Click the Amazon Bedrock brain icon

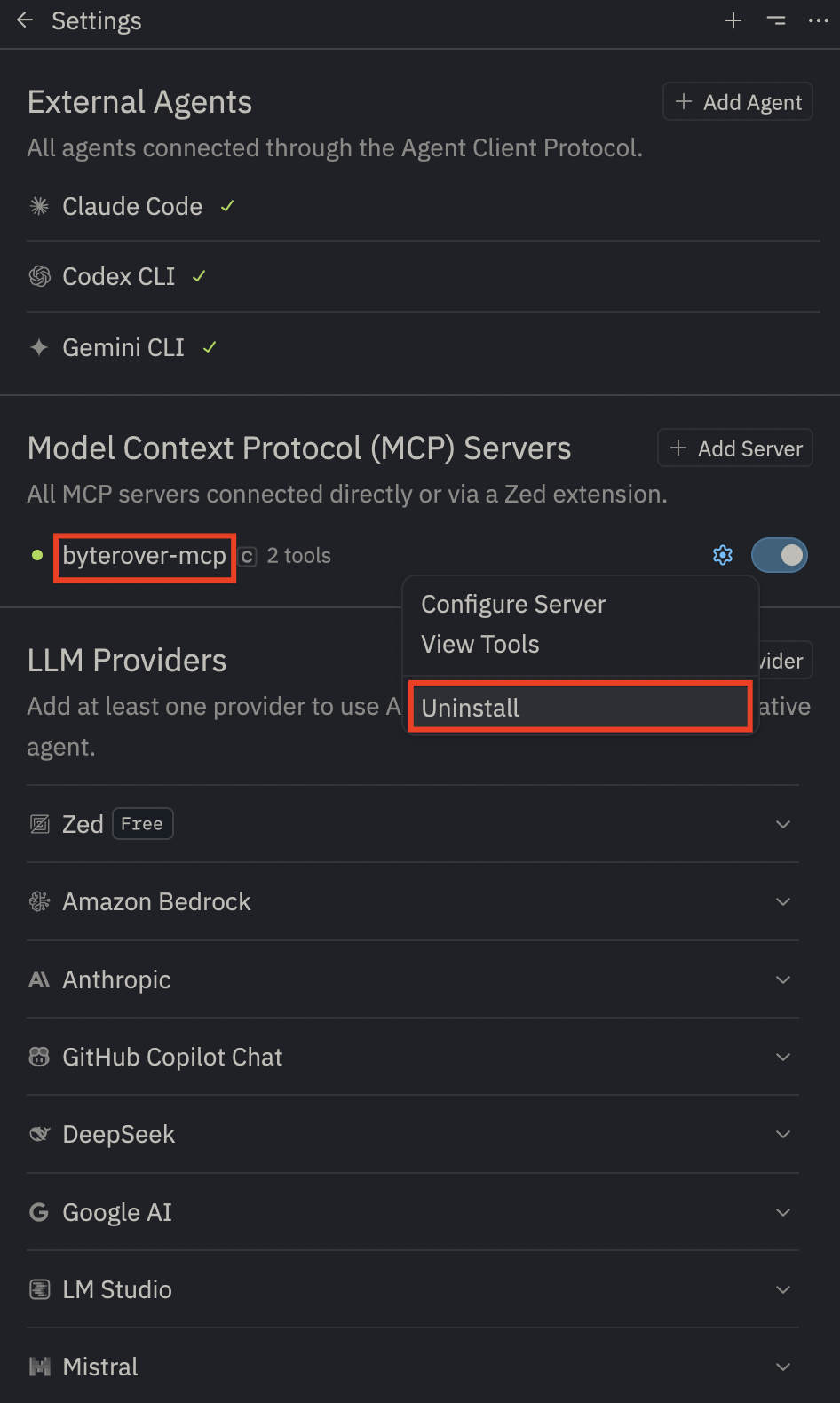[39, 901]
